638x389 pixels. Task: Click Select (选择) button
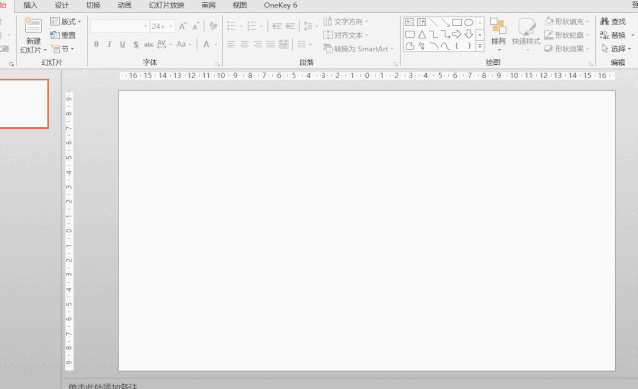(616, 49)
